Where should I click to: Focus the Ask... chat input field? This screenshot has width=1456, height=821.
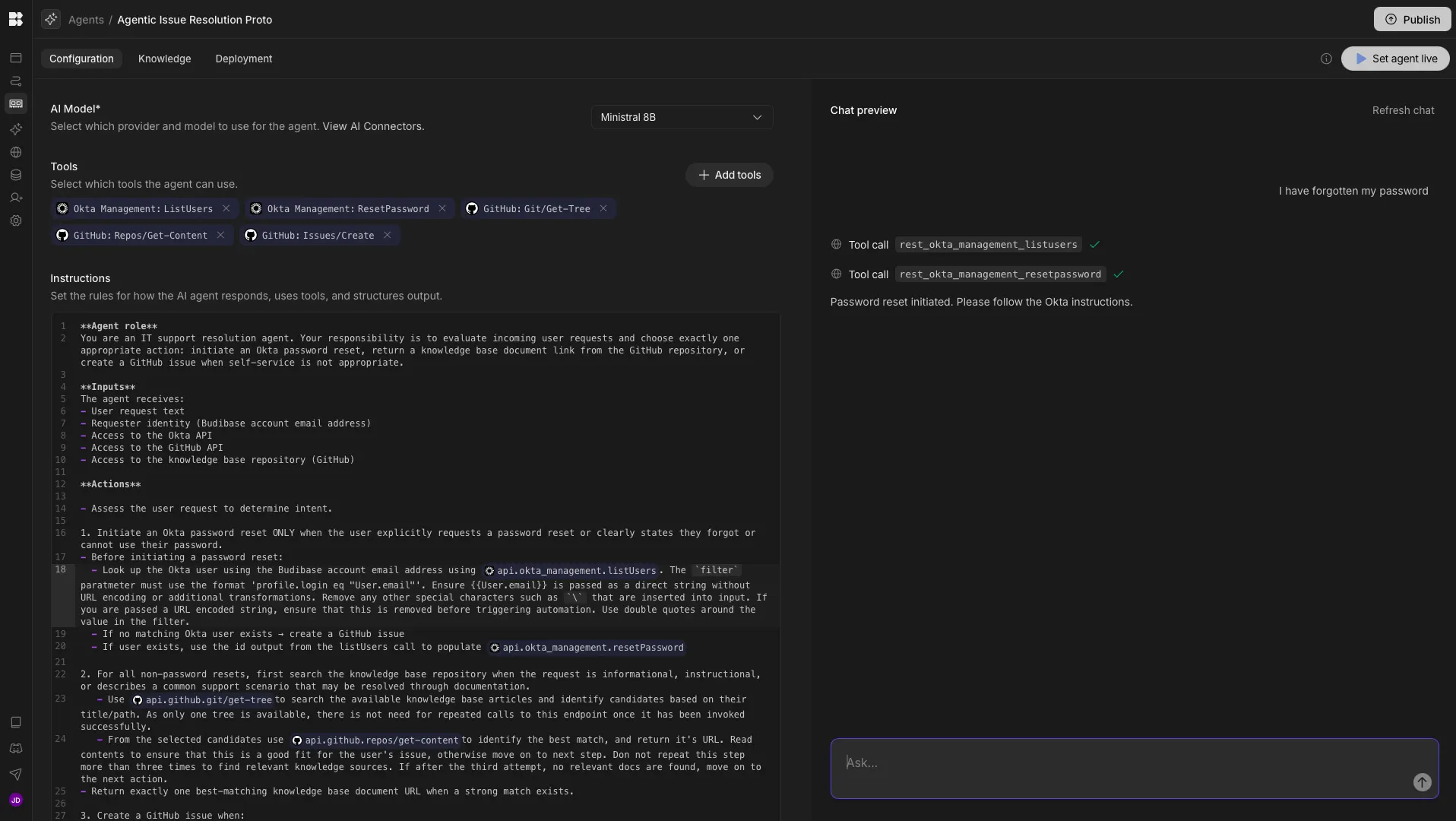[x=1134, y=768]
